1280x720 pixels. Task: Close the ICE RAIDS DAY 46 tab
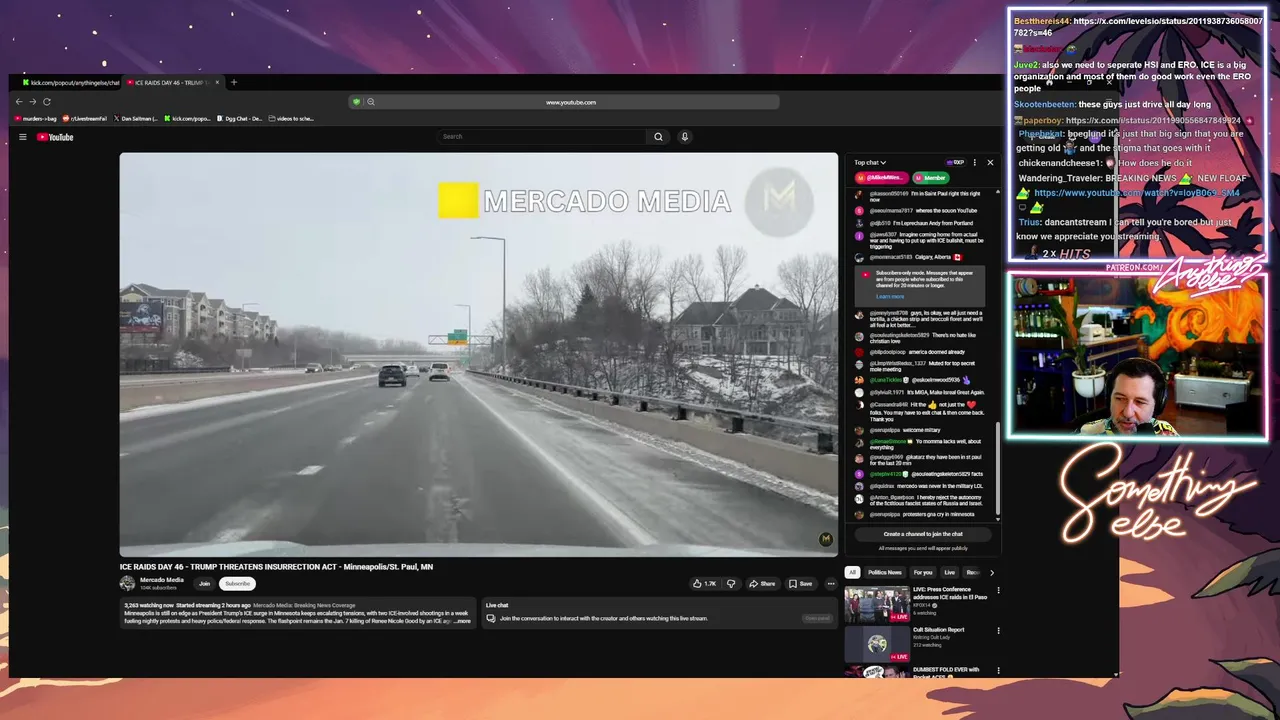[x=218, y=82]
